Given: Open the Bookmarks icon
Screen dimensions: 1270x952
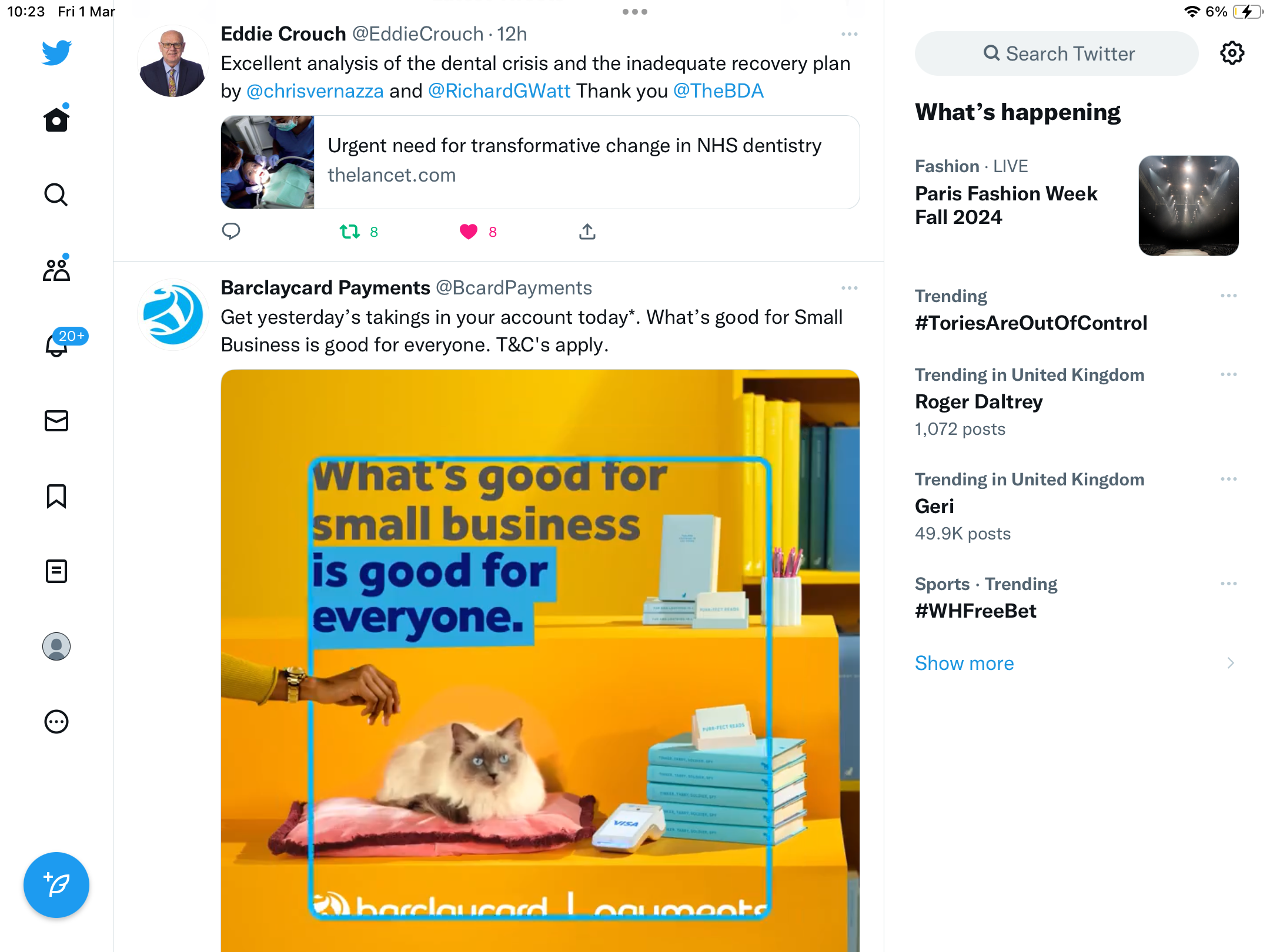Looking at the screenshot, I should point(56,496).
